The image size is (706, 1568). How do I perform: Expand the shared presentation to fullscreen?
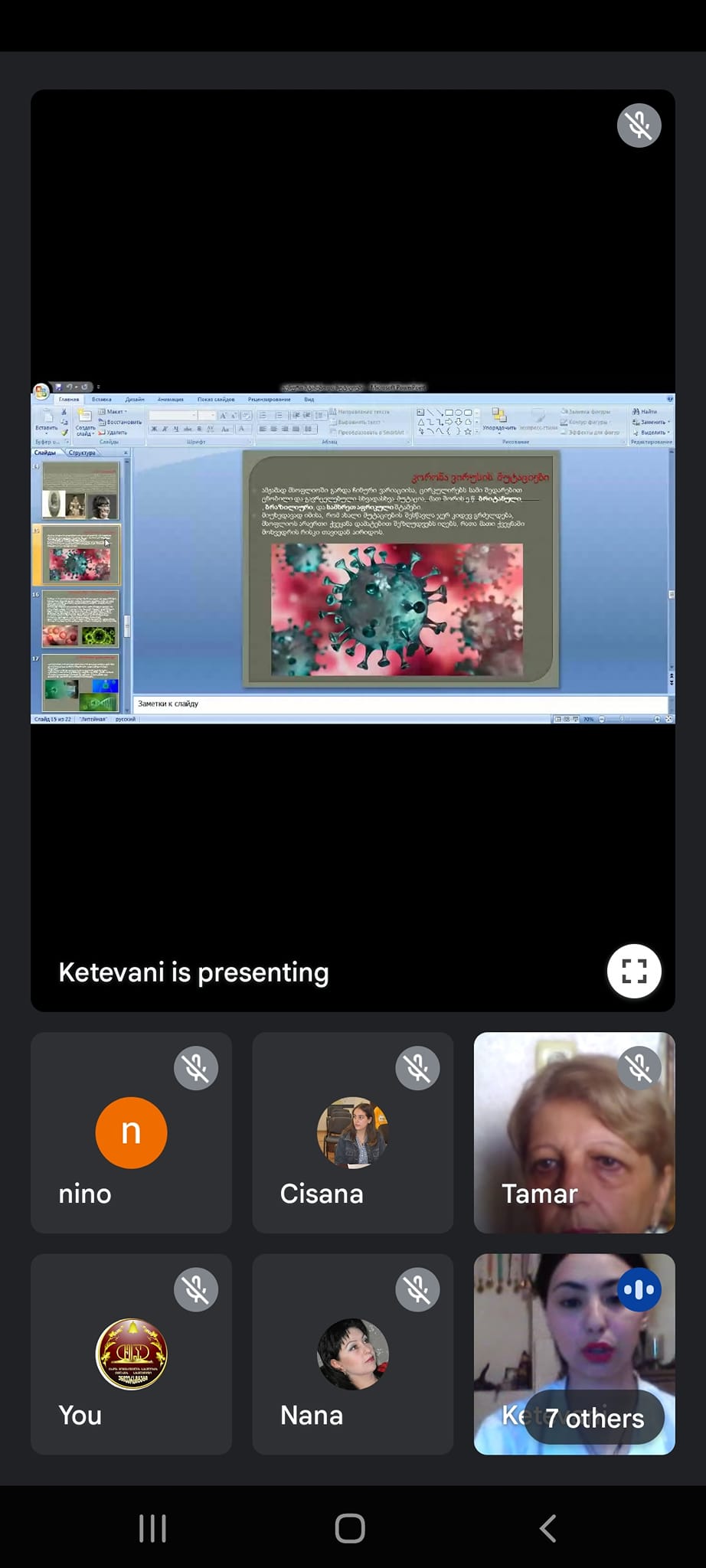click(x=633, y=971)
